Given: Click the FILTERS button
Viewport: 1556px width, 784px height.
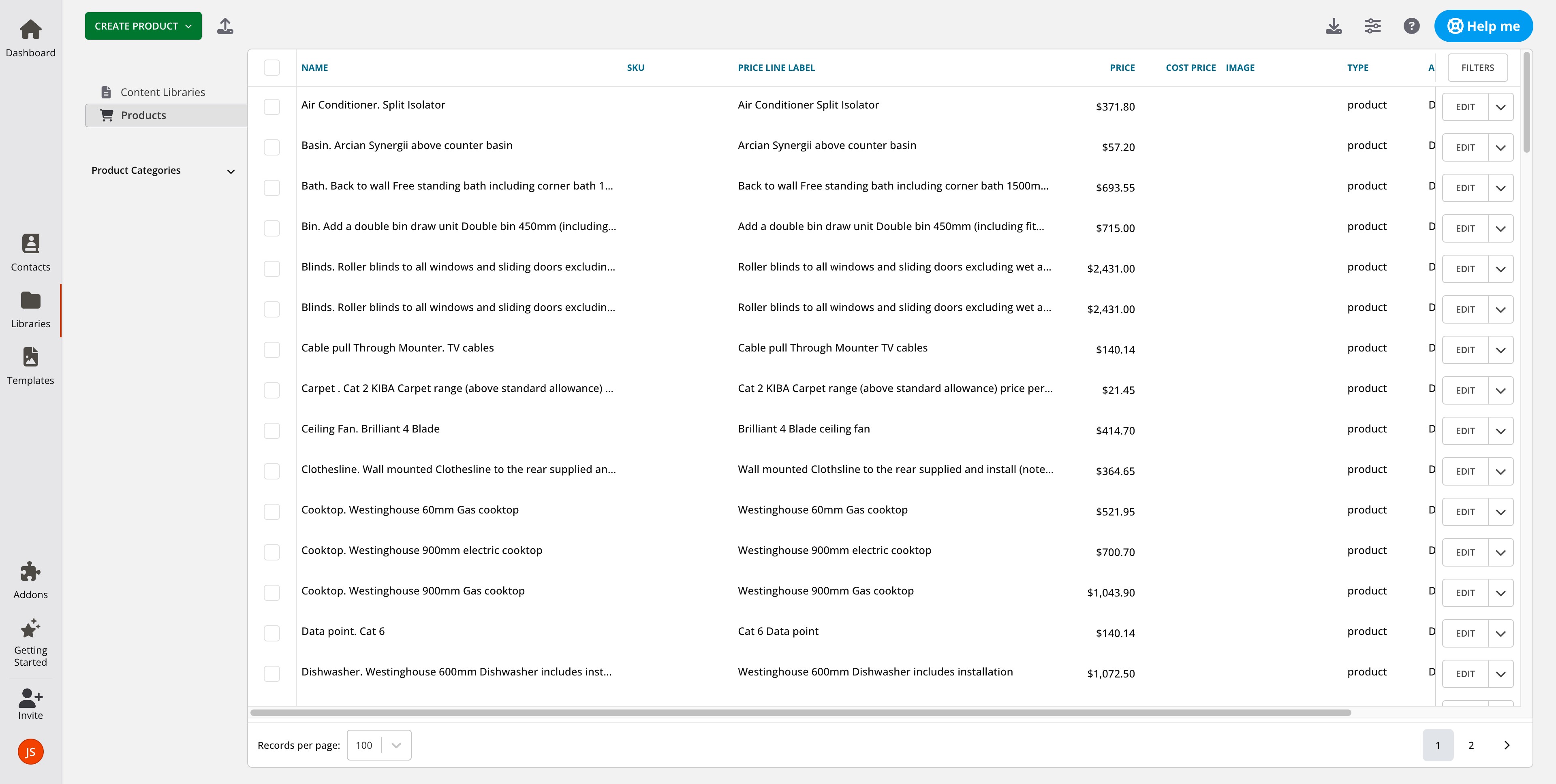Looking at the screenshot, I should point(1477,68).
